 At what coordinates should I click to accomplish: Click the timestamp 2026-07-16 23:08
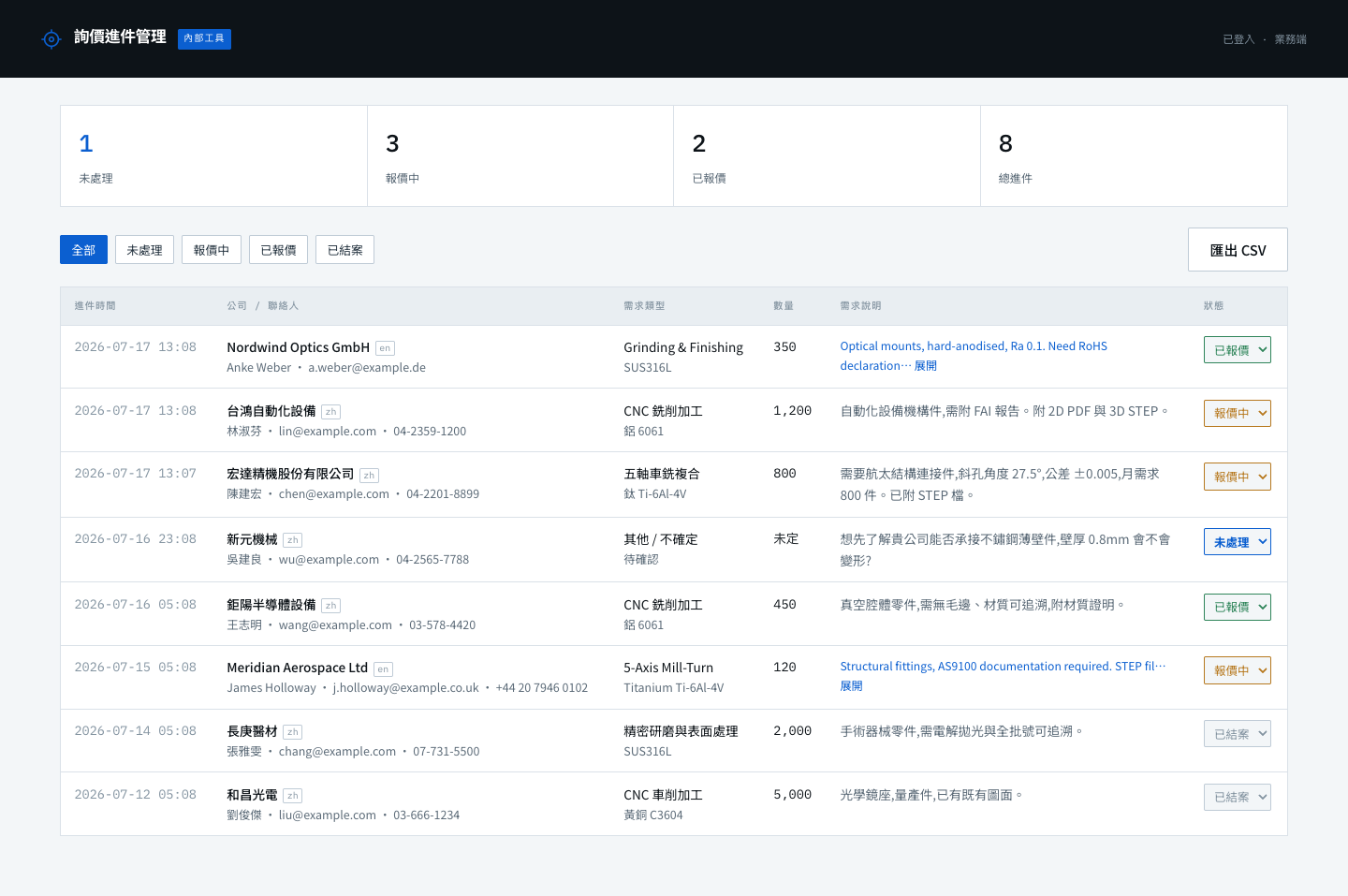[136, 539]
